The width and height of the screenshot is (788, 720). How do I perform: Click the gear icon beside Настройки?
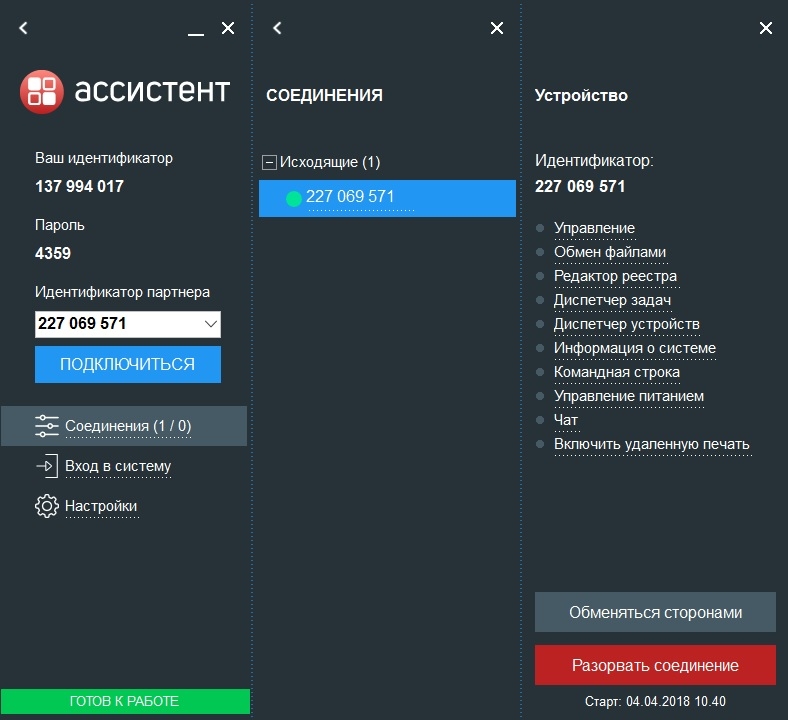point(47,505)
